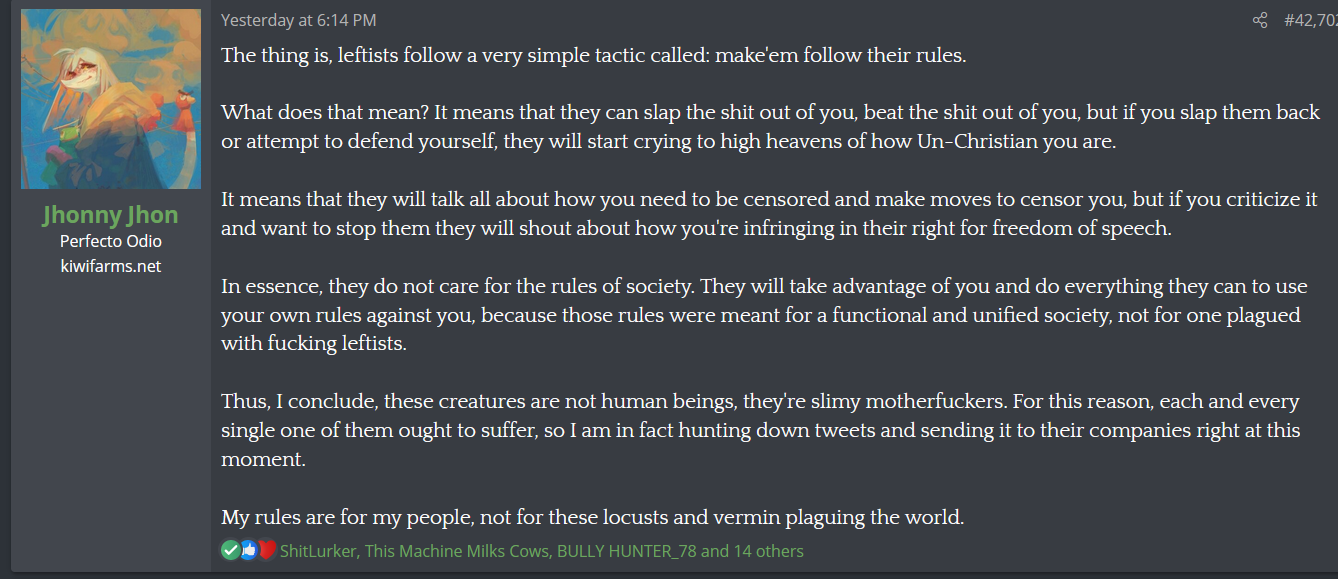The height and width of the screenshot is (579, 1338).
Task: Open Jhonny Jhon's profile via username
Action: (x=111, y=215)
